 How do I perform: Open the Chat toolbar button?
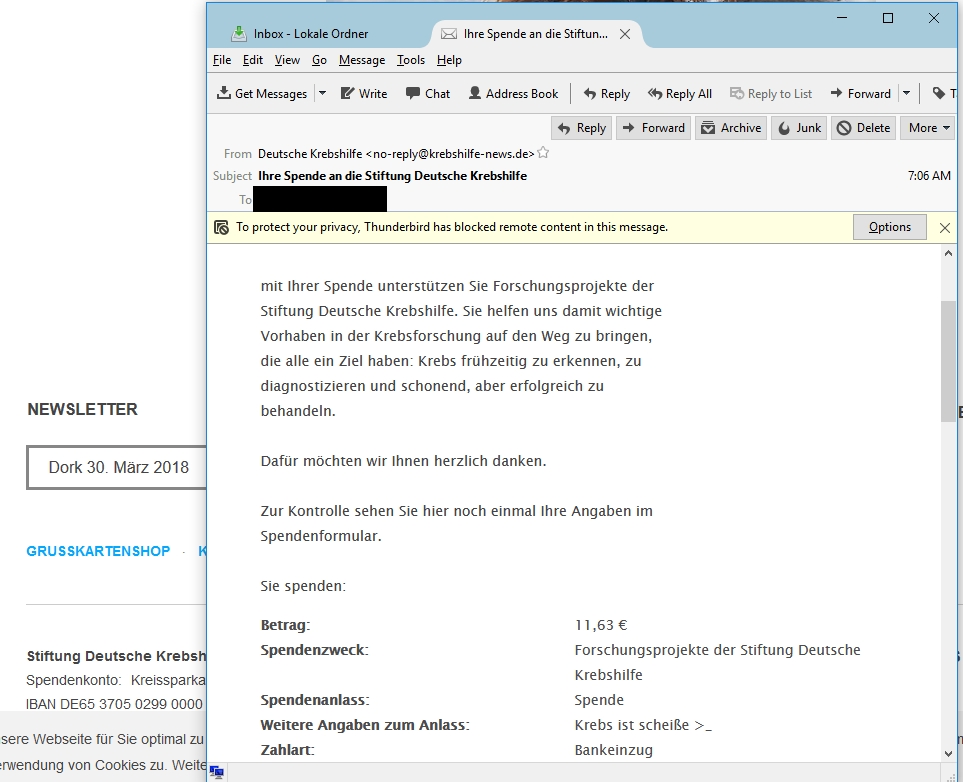[x=428, y=93]
